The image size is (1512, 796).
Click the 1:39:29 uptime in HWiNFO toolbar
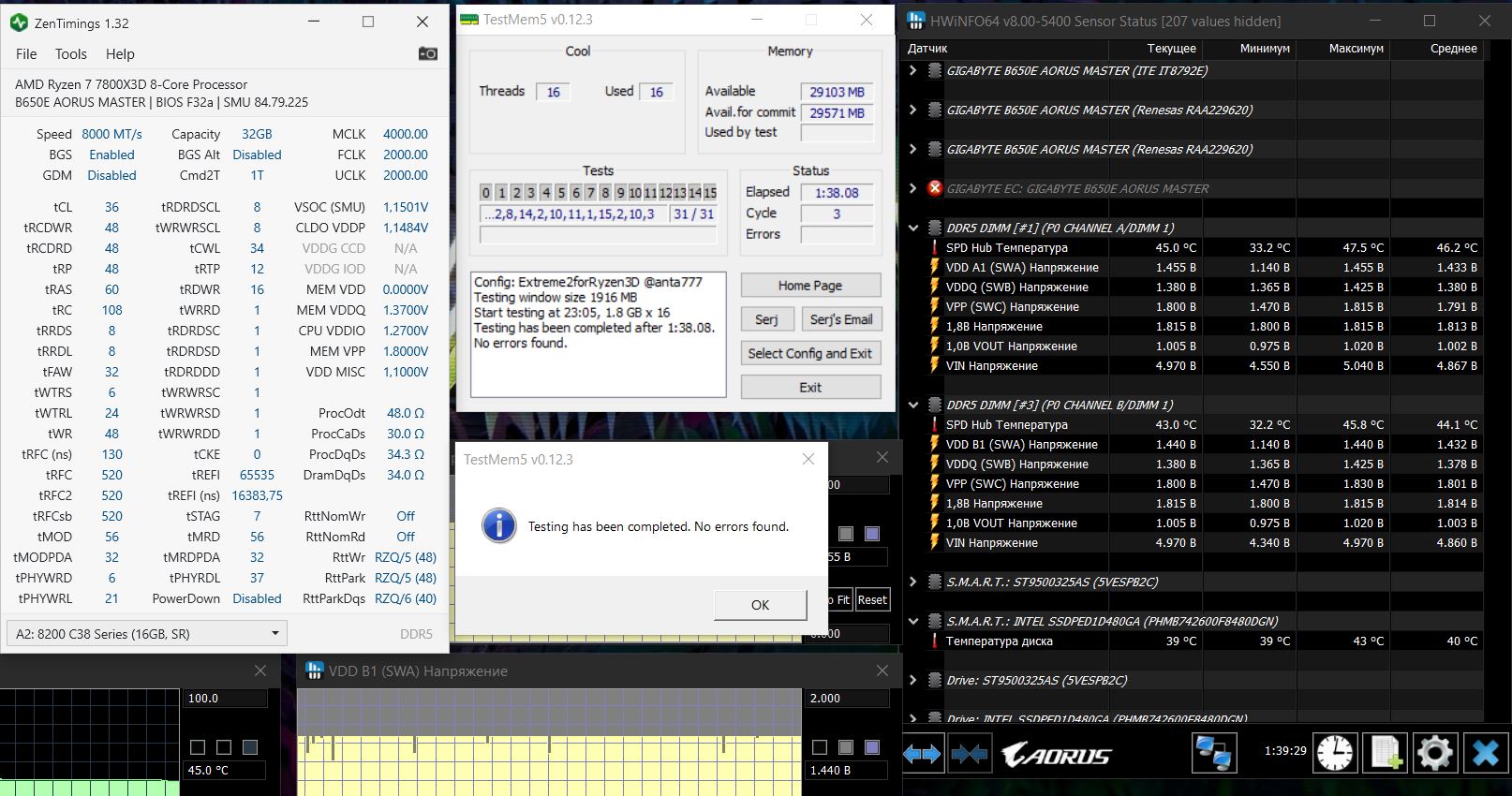pos(1284,750)
